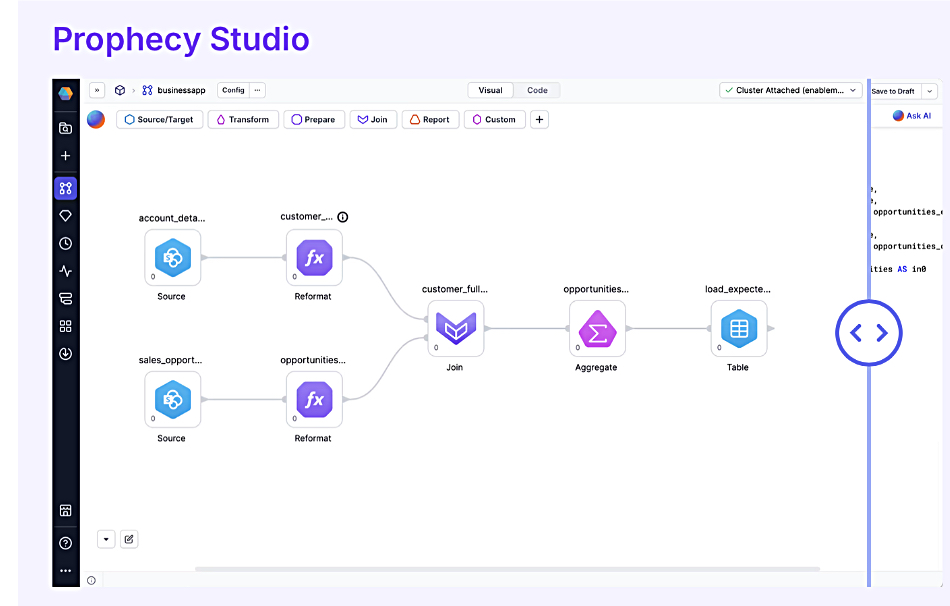Click the circled download arrow sidebar icon

coord(65,354)
